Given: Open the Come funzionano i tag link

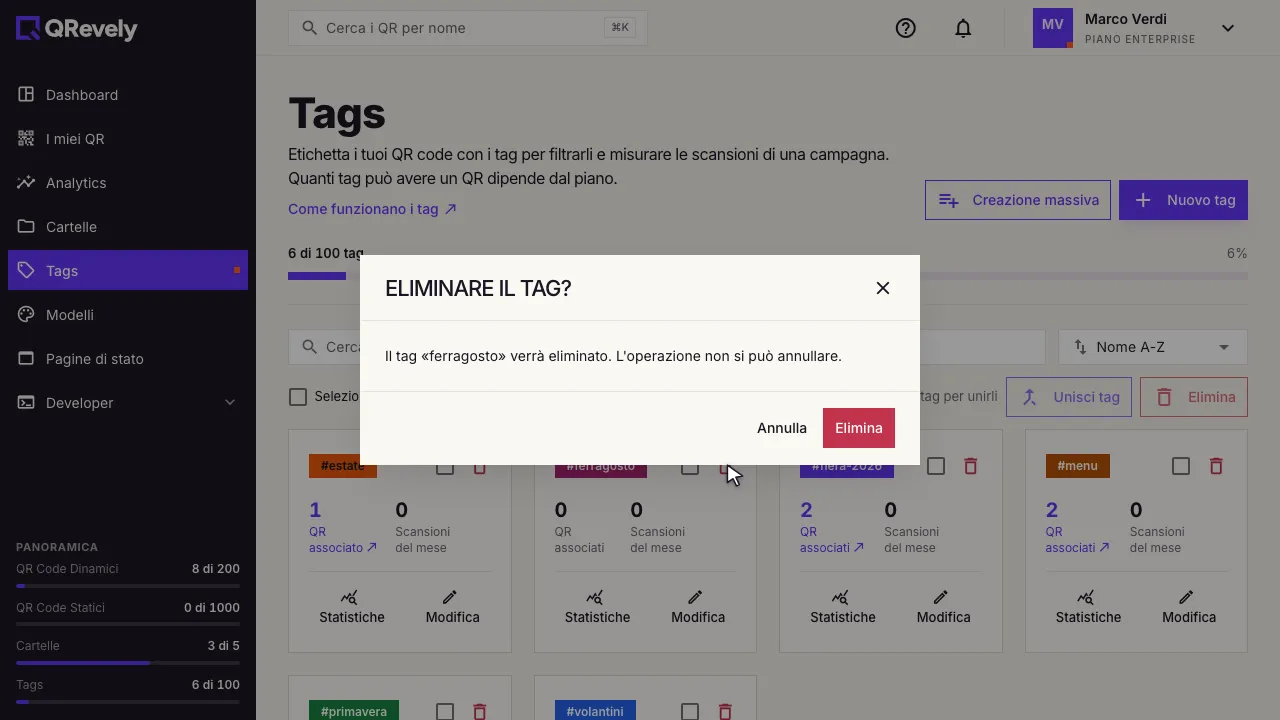Looking at the screenshot, I should (x=372, y=209).
